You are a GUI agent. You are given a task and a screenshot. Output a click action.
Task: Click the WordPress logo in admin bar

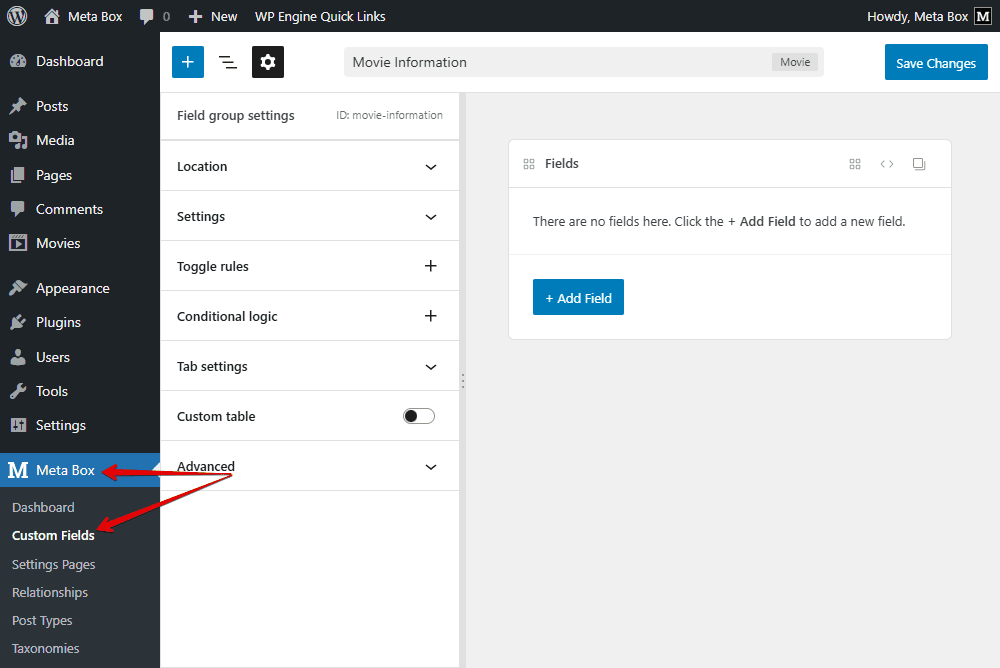[17, 16]
